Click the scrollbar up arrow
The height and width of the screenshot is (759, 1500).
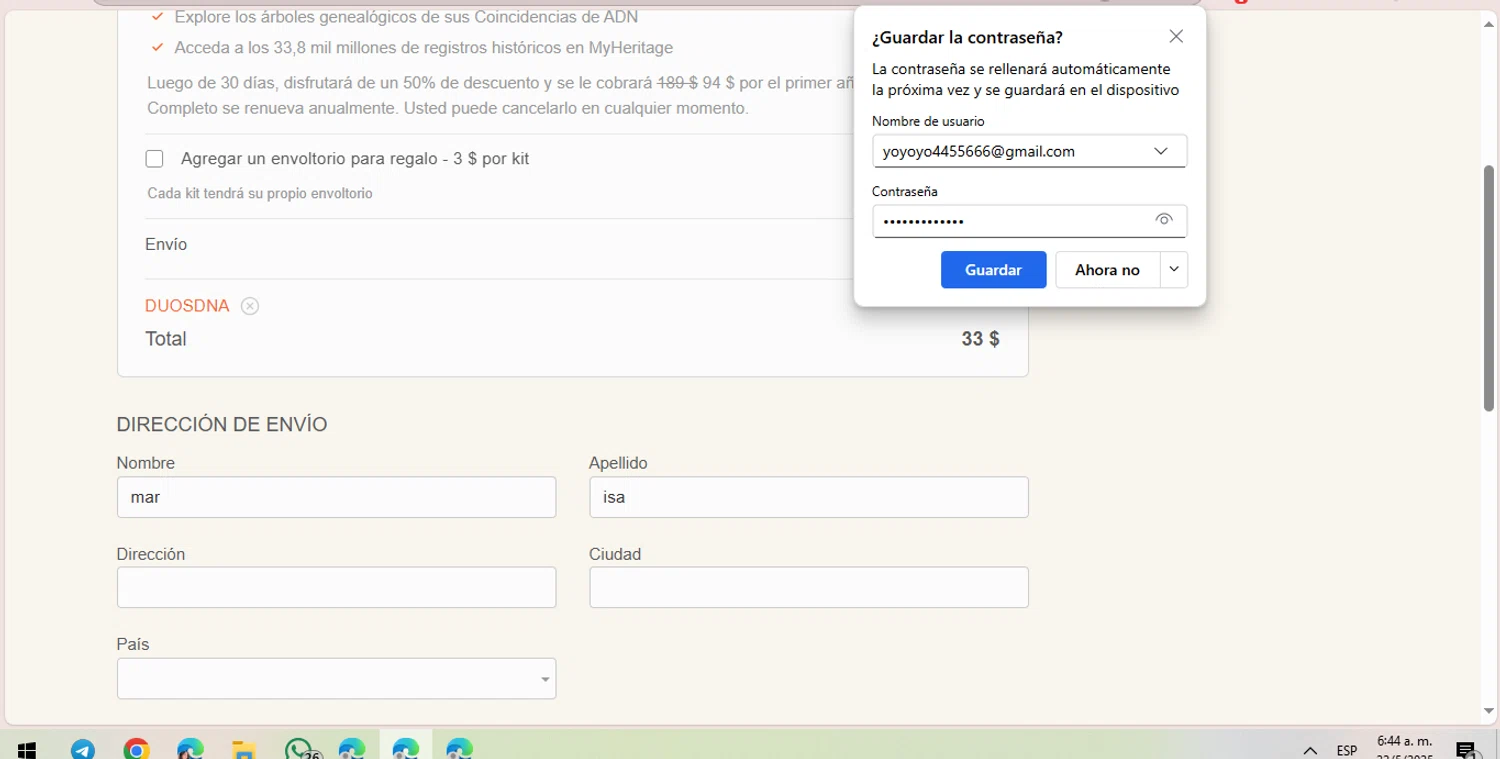pos(1489,24)
